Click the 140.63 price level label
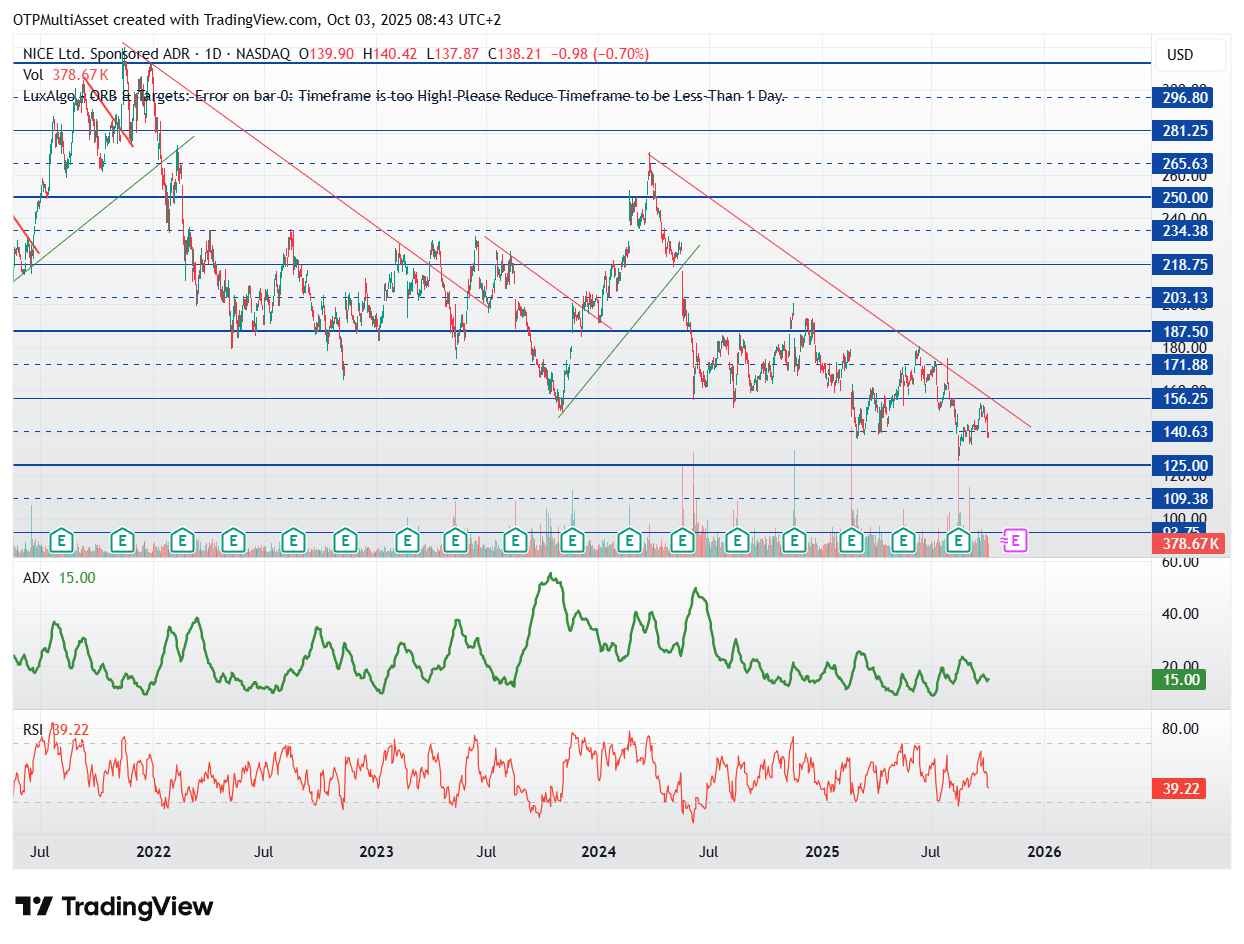 click(1179, 432)
